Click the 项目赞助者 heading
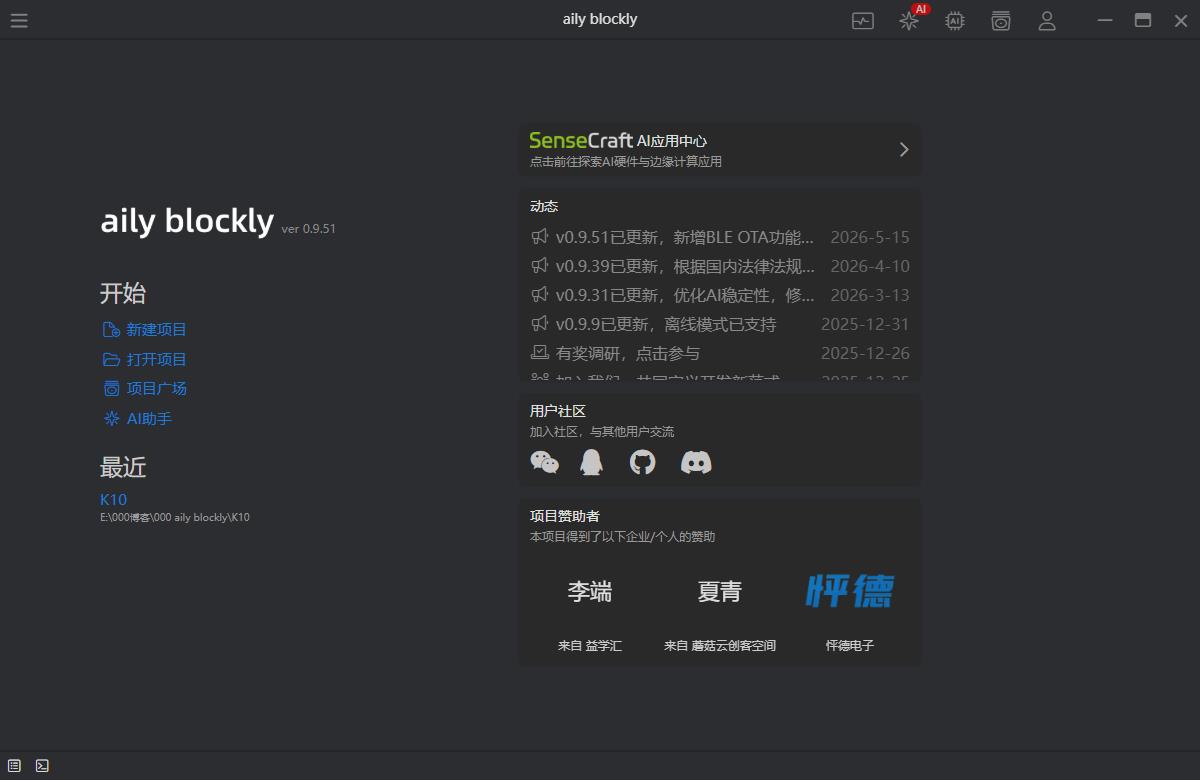The width and height of the screenshot is (1200, 780). [565, 516]
